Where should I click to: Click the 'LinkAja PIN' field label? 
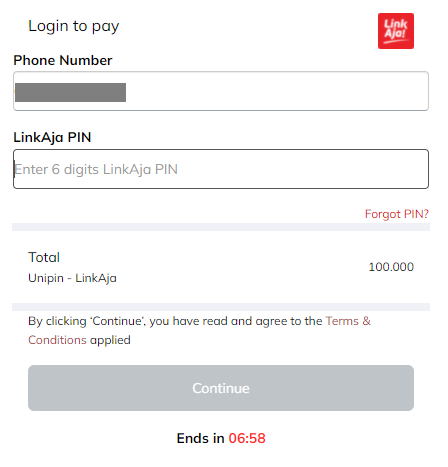click(52, 137)
